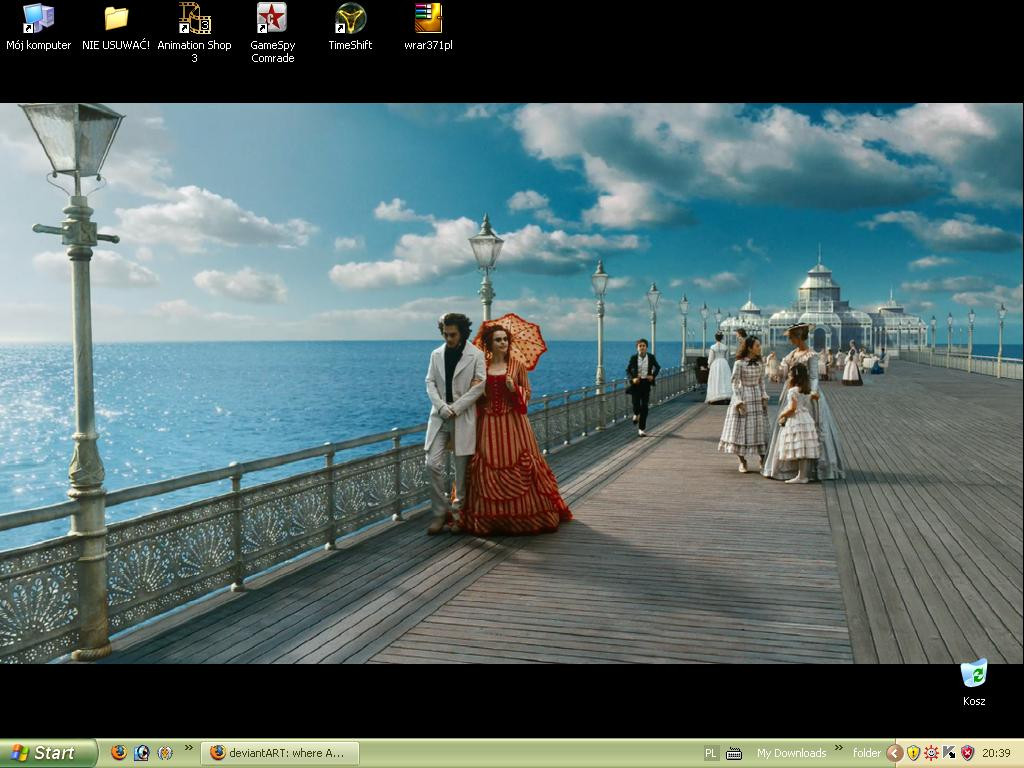Select the Kosz recycle bin icon
This screenshot has height=768, width=1024.
point(974,682)
